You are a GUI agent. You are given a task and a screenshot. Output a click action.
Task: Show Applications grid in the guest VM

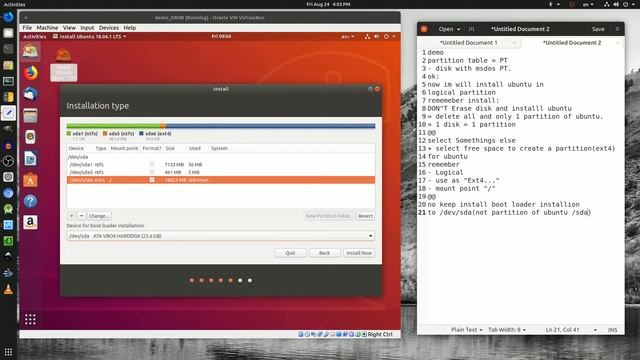[30, 319]
